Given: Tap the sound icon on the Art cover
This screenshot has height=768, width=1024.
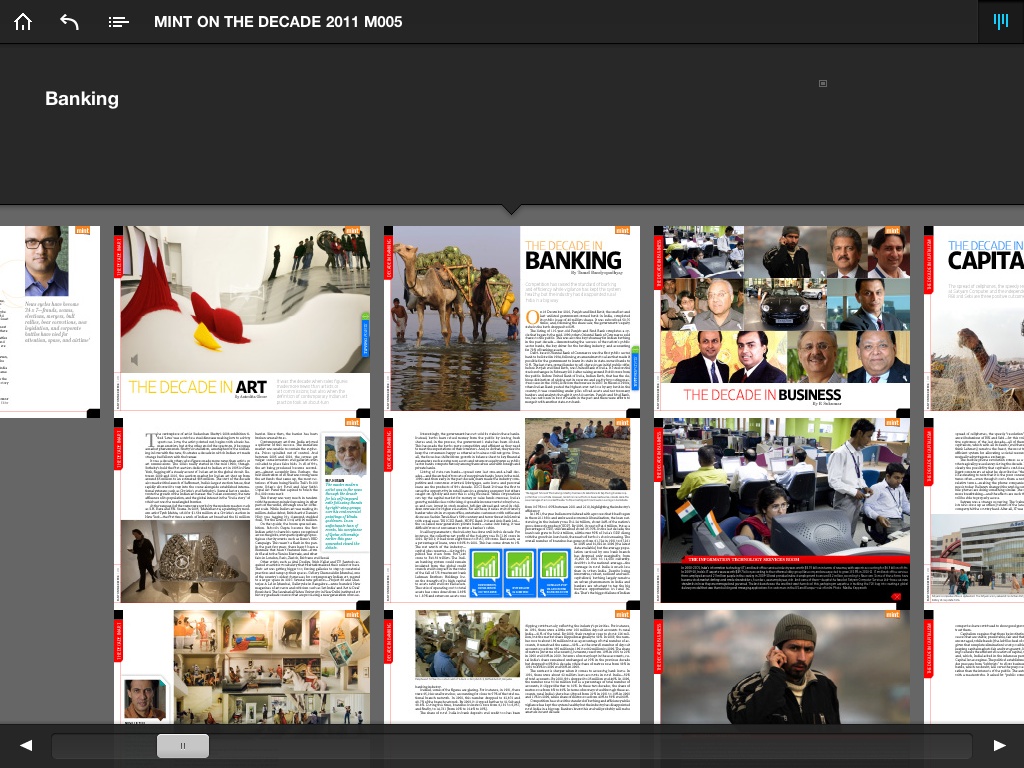Looking at the screenshot, I should (135, 359).
